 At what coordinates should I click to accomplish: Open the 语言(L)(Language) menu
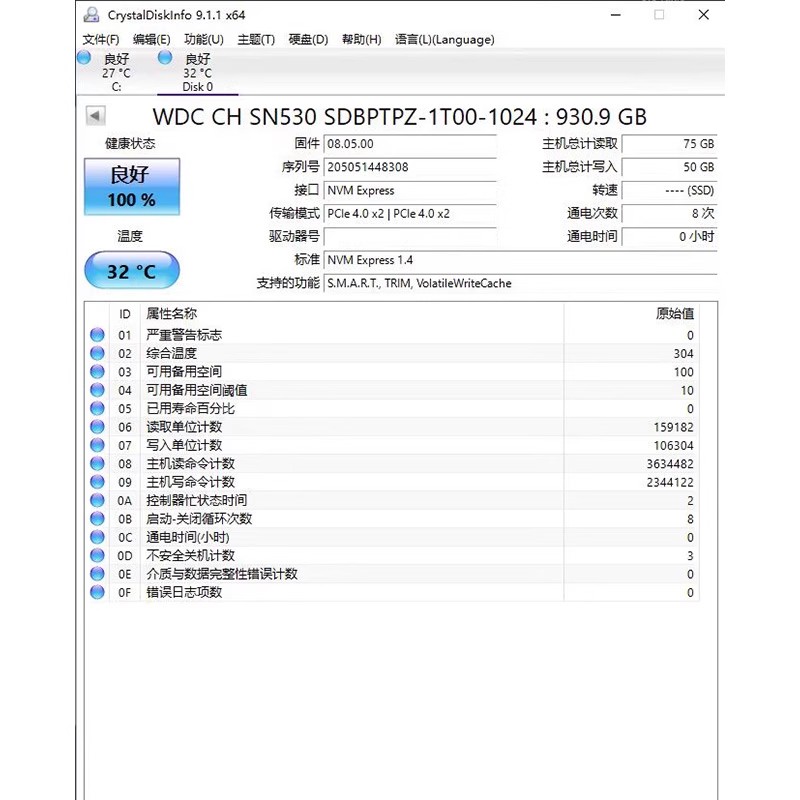[x=444, y=39]
